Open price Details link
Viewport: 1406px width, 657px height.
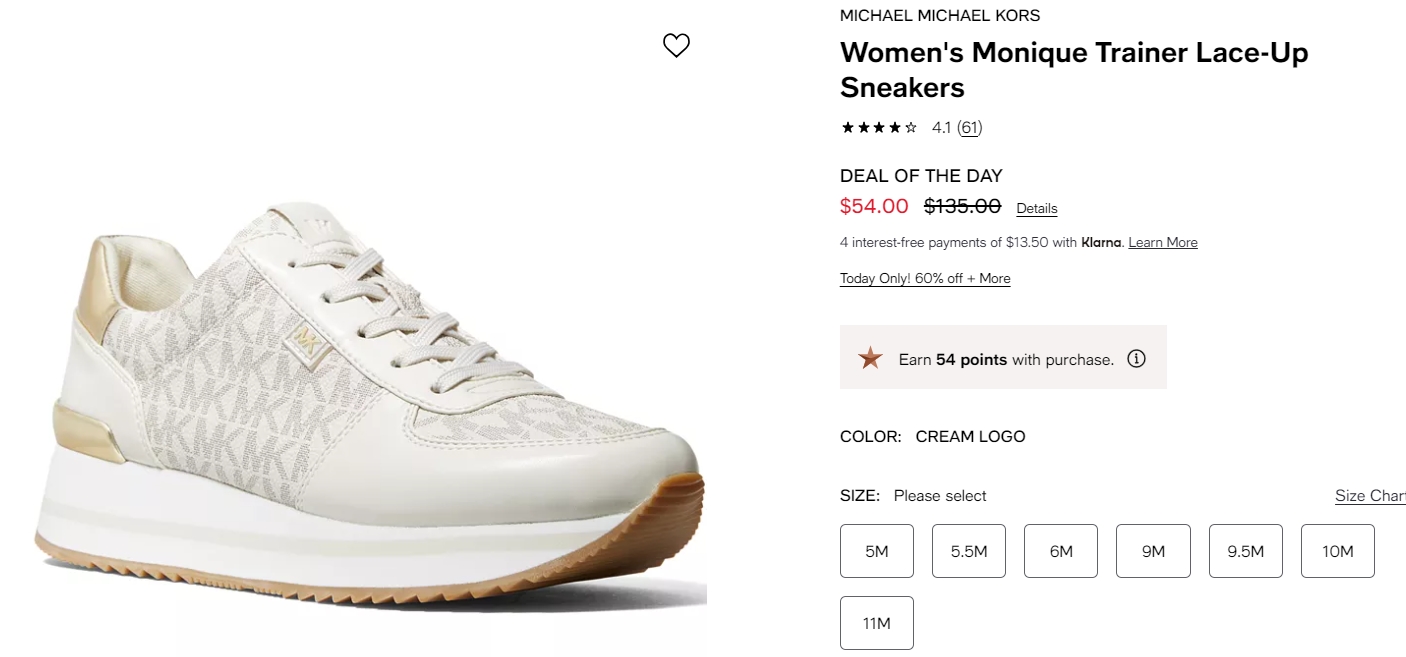pyautogui.click(x=1037, y=208)
